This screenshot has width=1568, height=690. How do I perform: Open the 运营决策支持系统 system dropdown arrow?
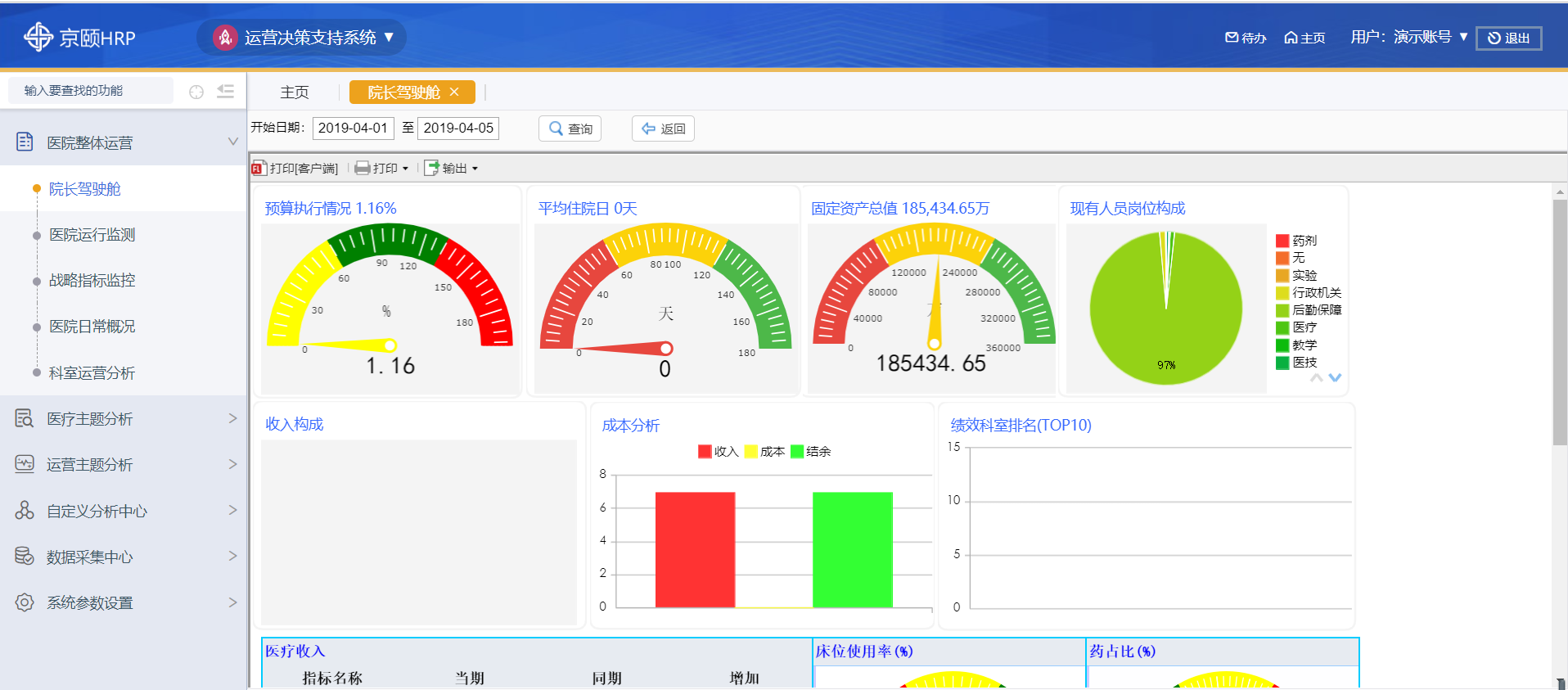tap(390, 37)
